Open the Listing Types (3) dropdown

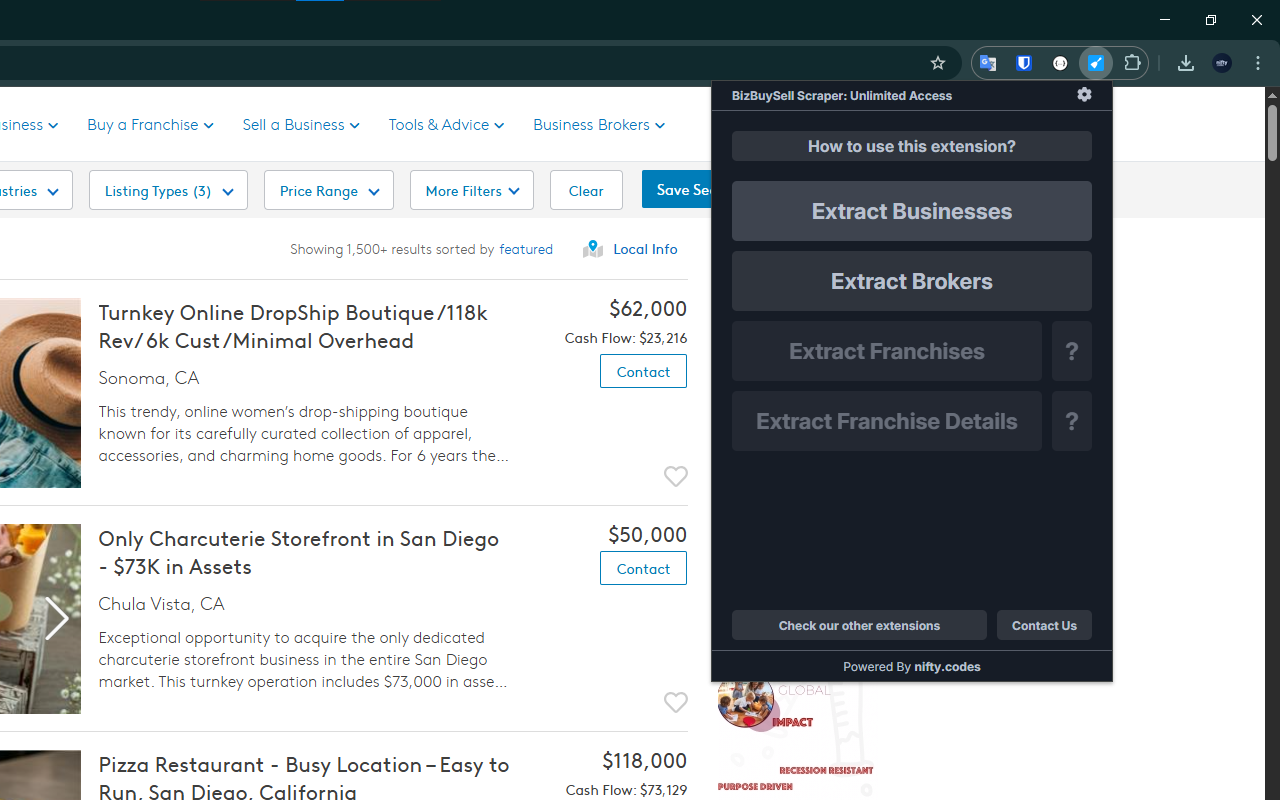coord(168,190)
